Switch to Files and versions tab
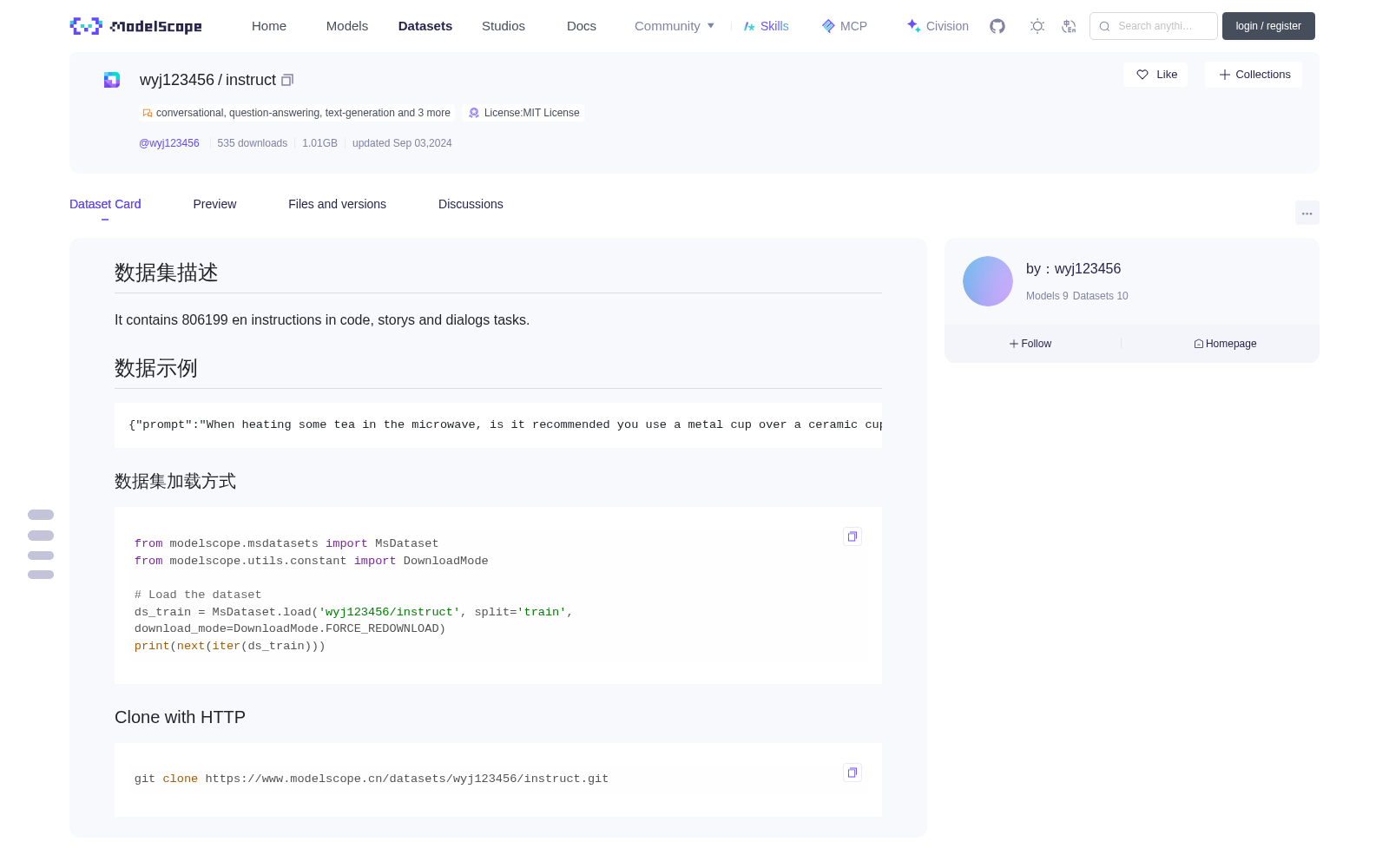1389x868 pixels. (x=337, y=204)
